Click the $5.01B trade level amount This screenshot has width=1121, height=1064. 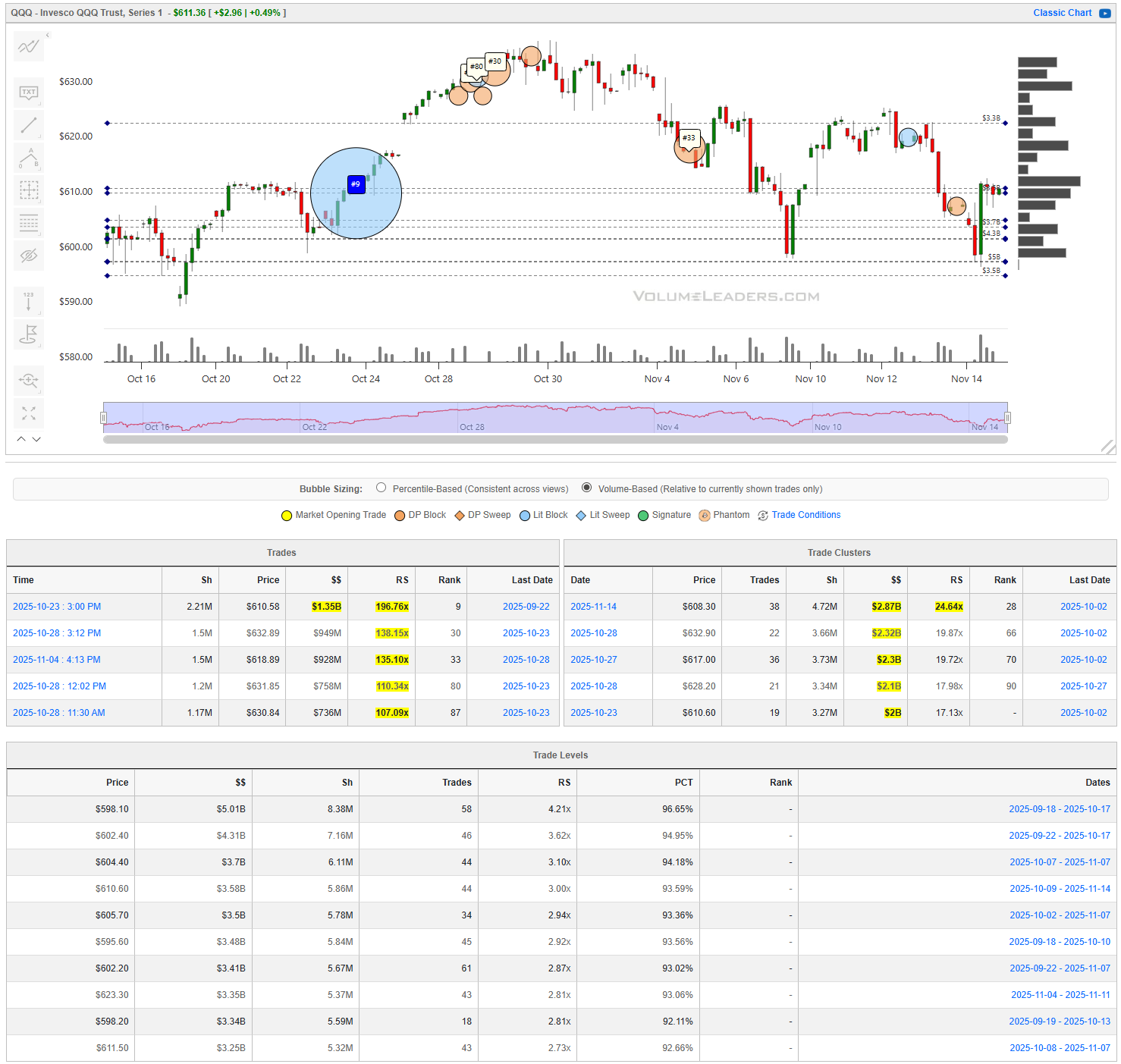[231, 809]
